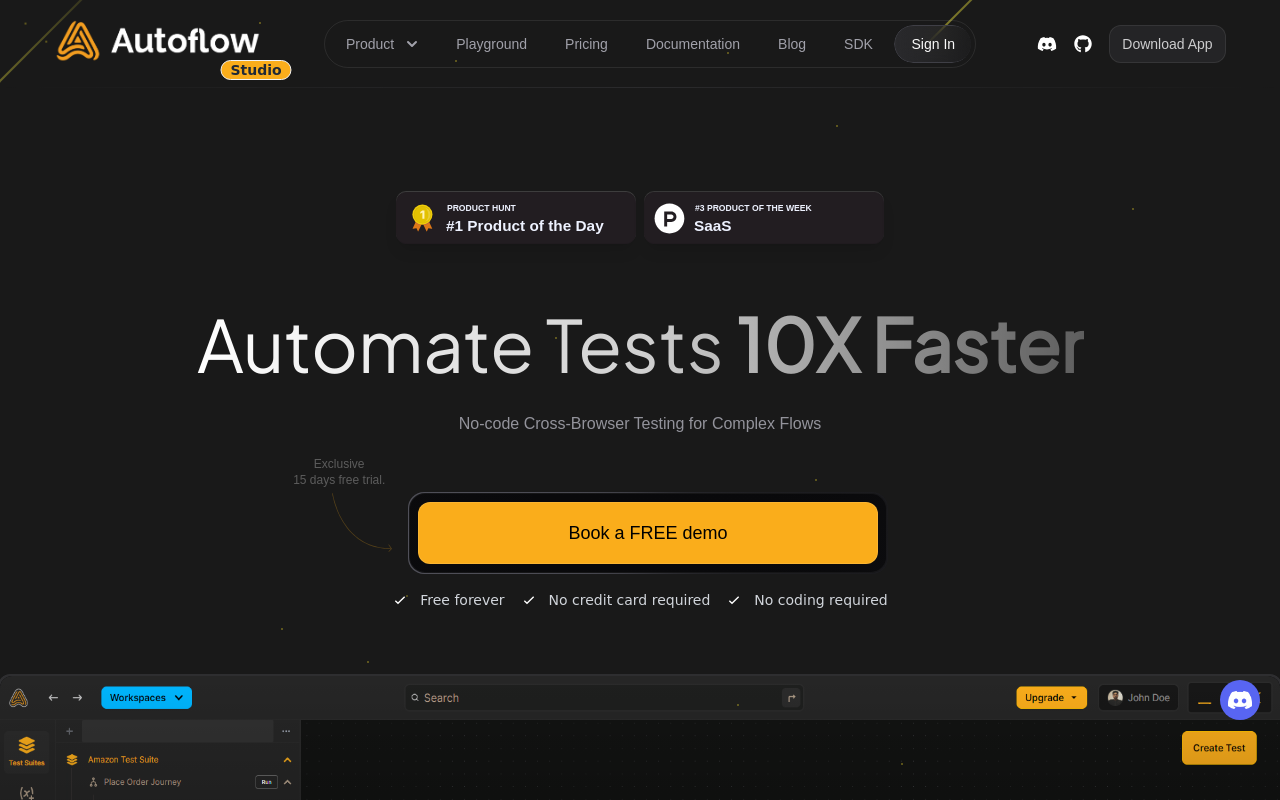Click the Search field in app preview
Viewport: 1280px width, 800px height.
(595, 698)
